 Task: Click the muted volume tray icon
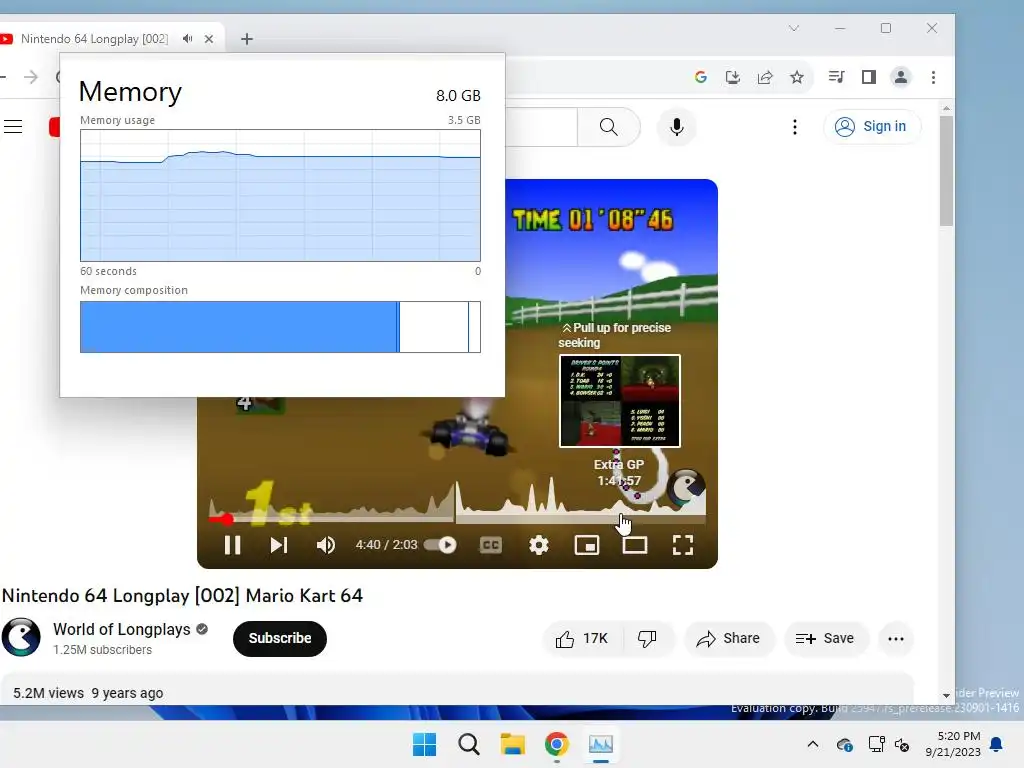click(903, 744)
